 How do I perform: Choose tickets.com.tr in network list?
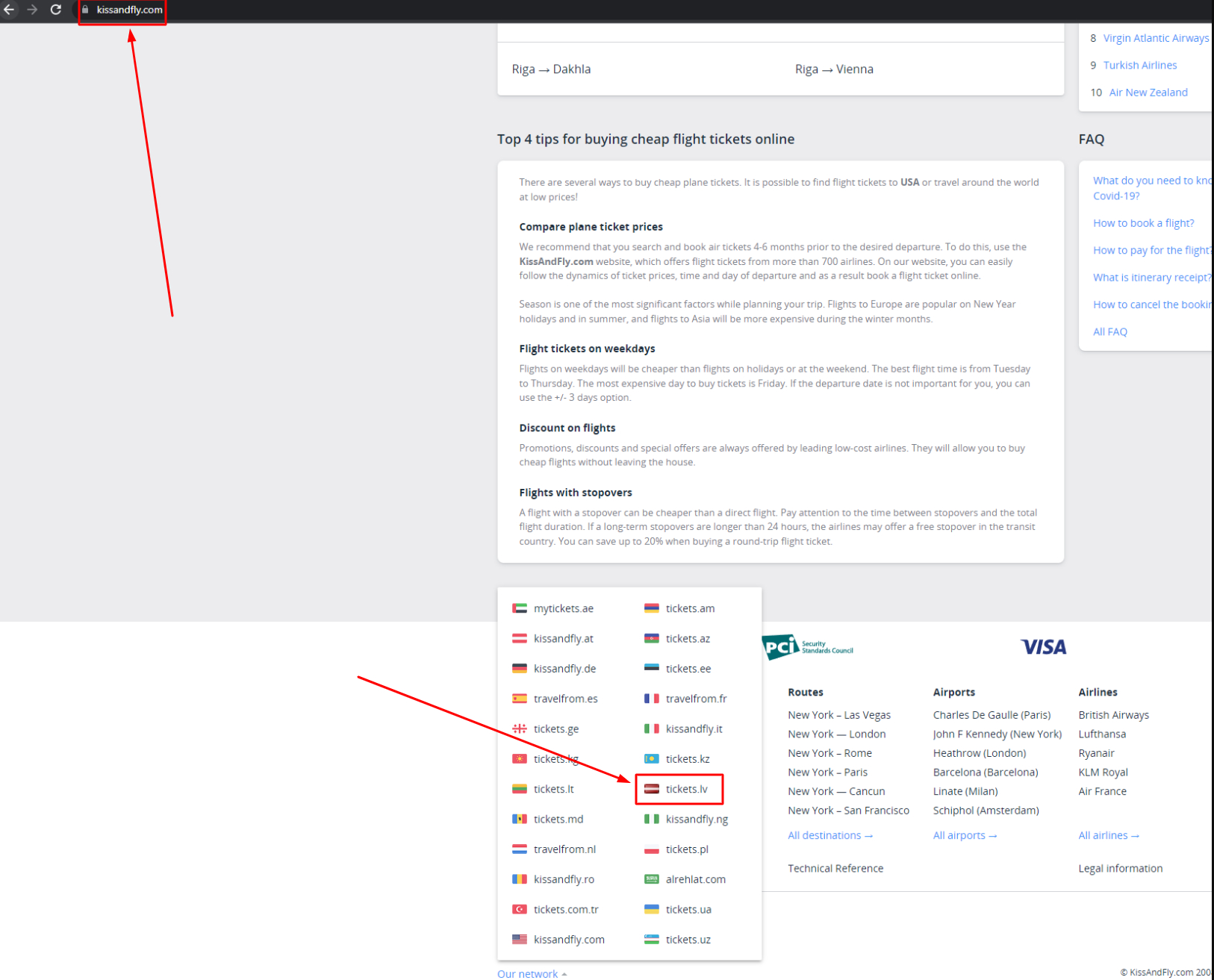[x=566, y=909]
